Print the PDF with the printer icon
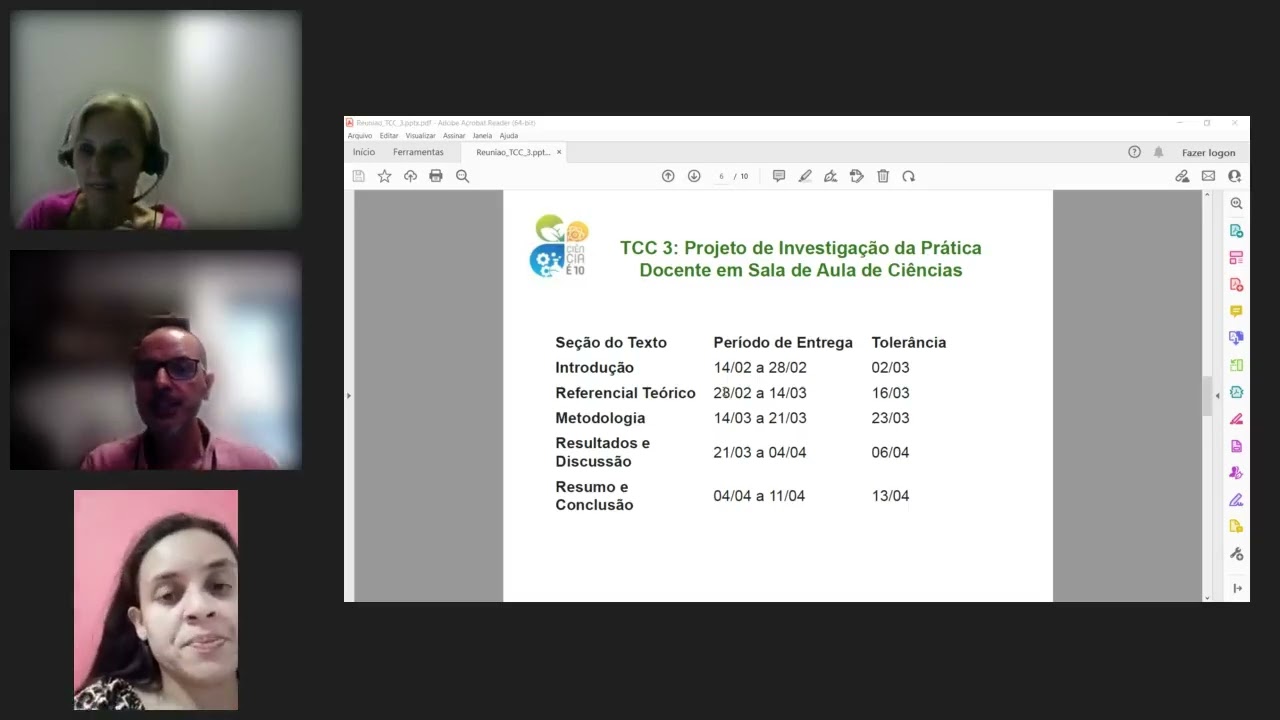 [x=436, y=176]
